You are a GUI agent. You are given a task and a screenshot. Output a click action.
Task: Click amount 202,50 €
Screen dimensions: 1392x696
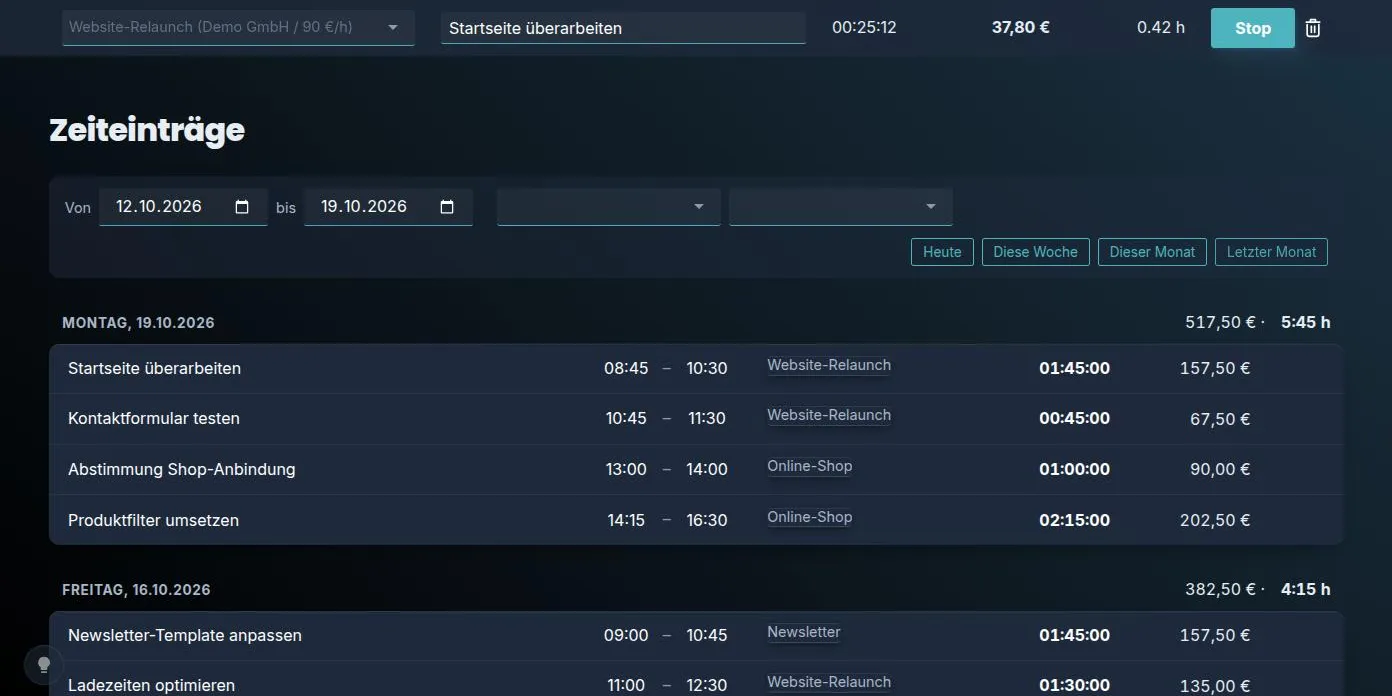point(1215,520)
